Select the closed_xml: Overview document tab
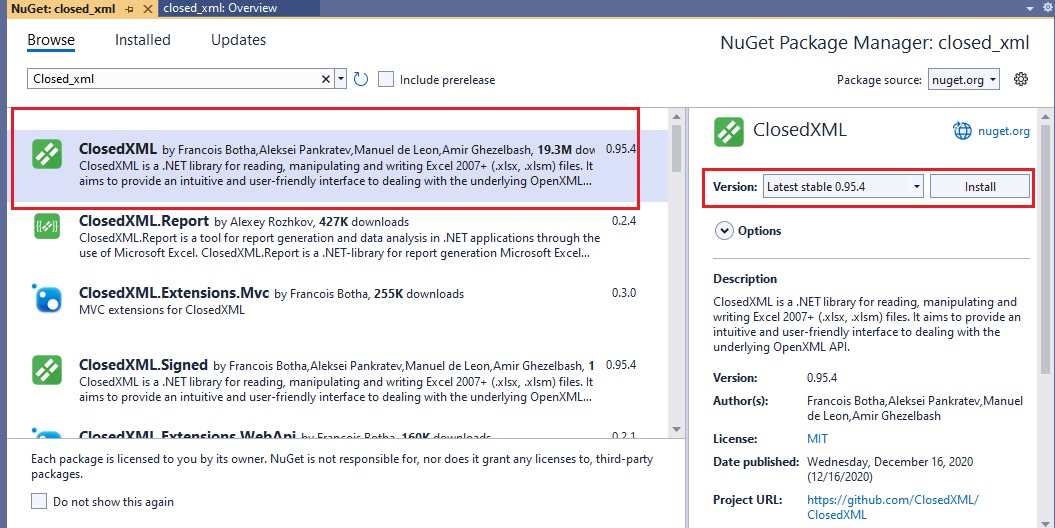 pos(220,9)
